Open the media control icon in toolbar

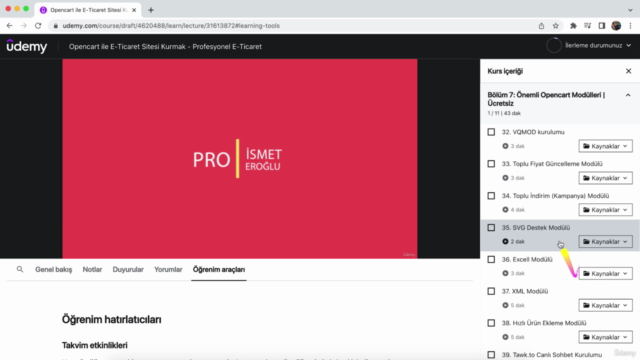pos(587,26)
